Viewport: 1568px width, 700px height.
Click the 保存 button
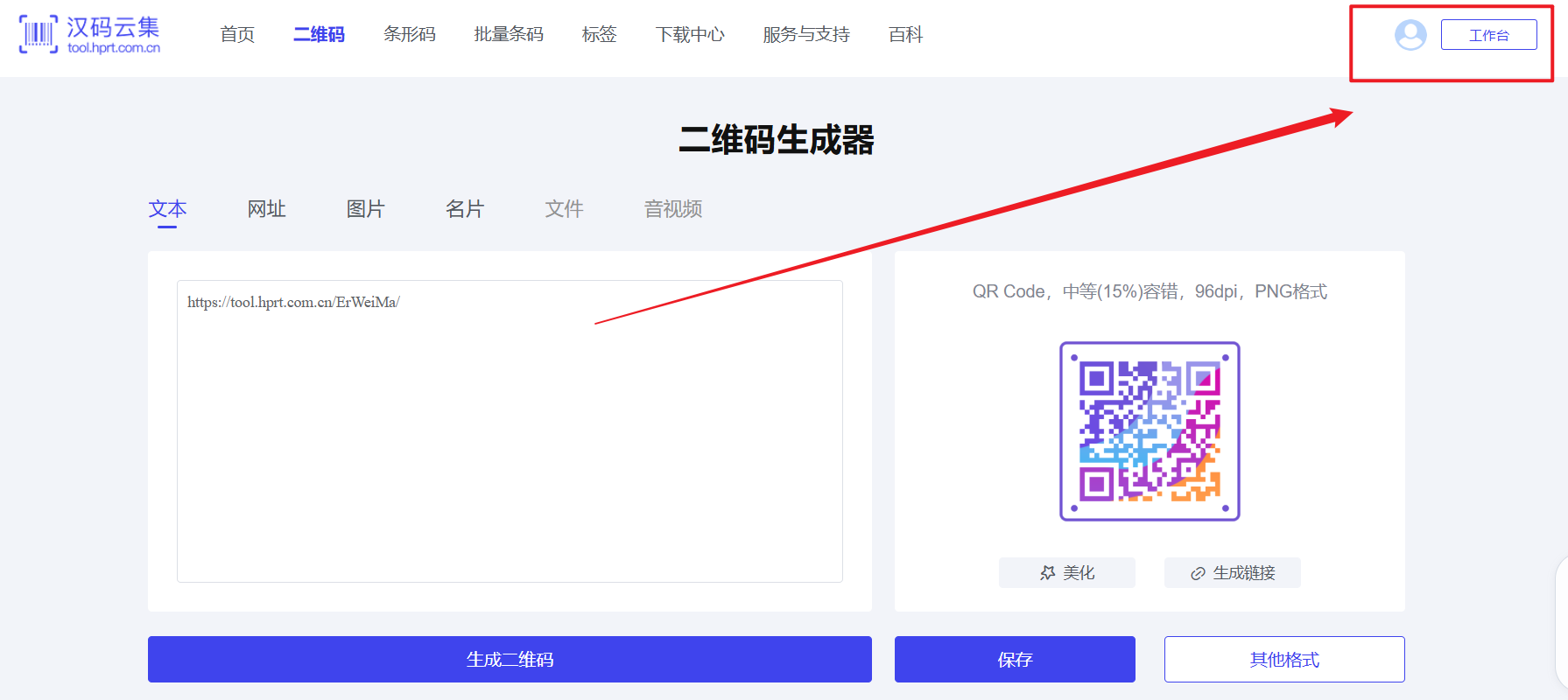point(1015,660)
